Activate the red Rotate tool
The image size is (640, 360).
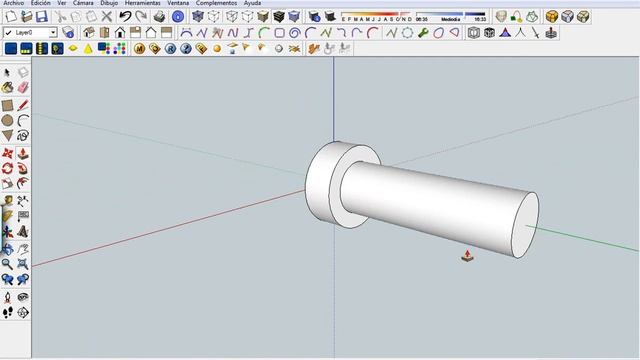[7, 168]
